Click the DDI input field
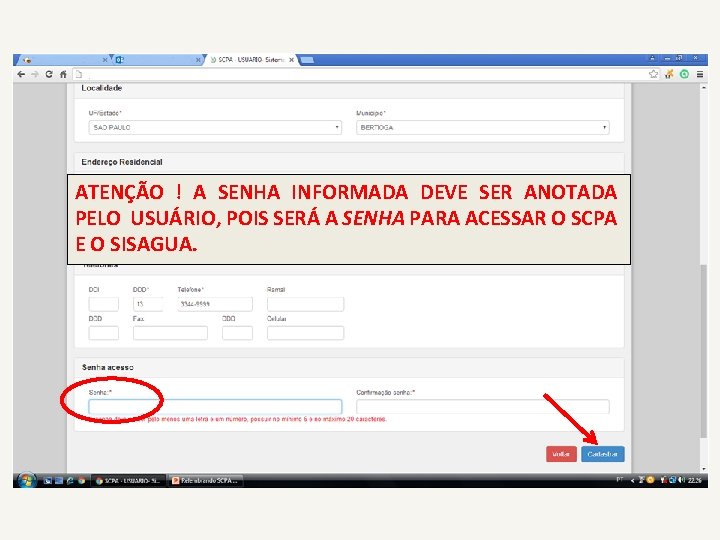Screen dimensions: 720x540 pos(103,304)
